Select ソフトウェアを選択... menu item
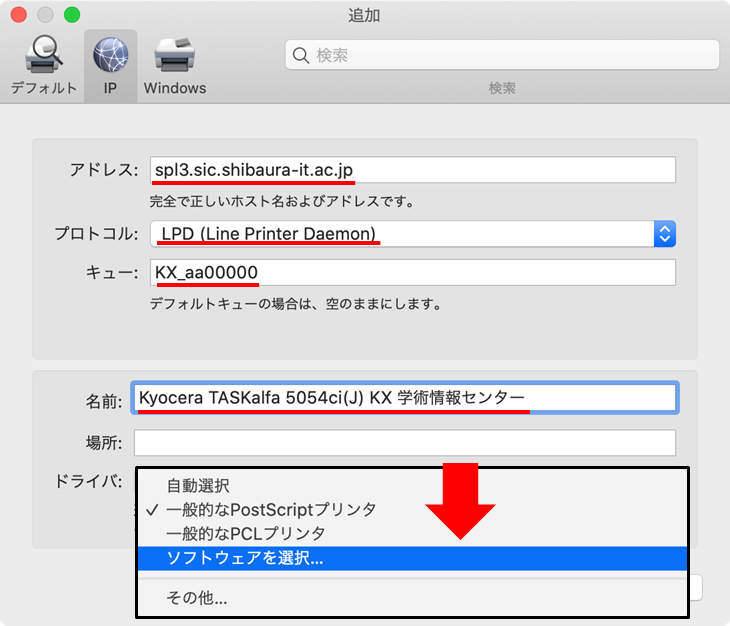 412,558
